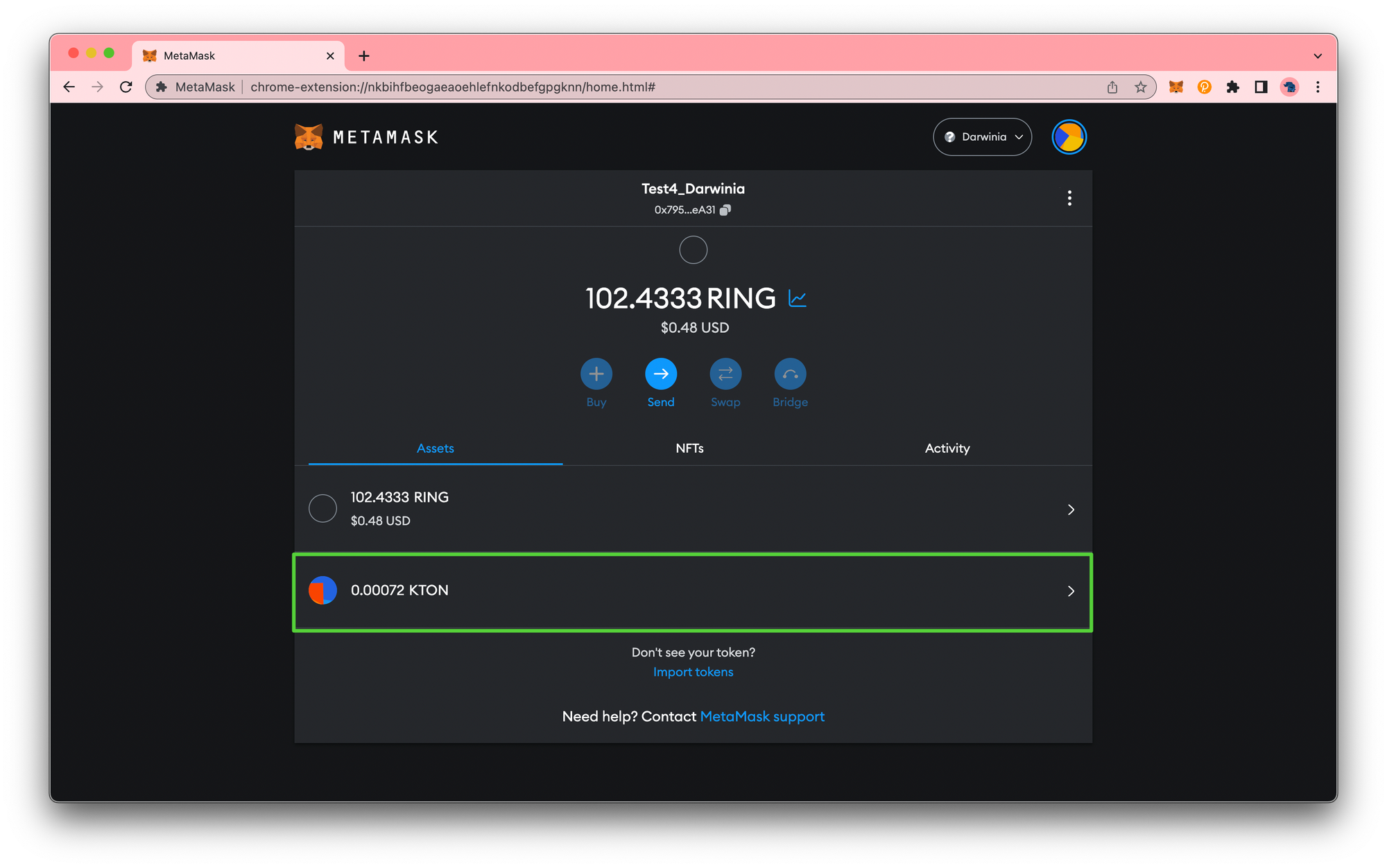The height and width of the screenshot is (868, 1387).
Task: Click the Buy plus icon
Action: coord(596,374)
